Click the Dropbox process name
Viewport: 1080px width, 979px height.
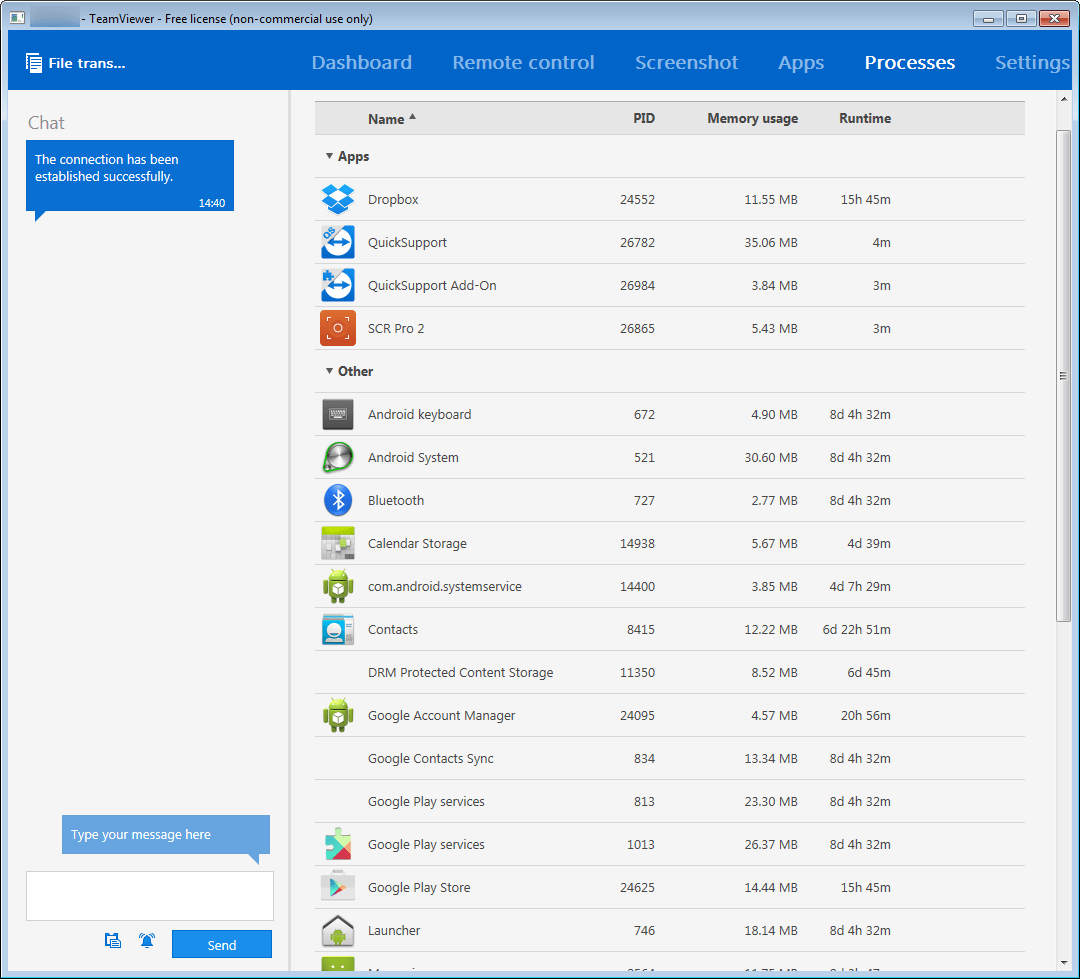pyautogui.click(x=393, y=199)
